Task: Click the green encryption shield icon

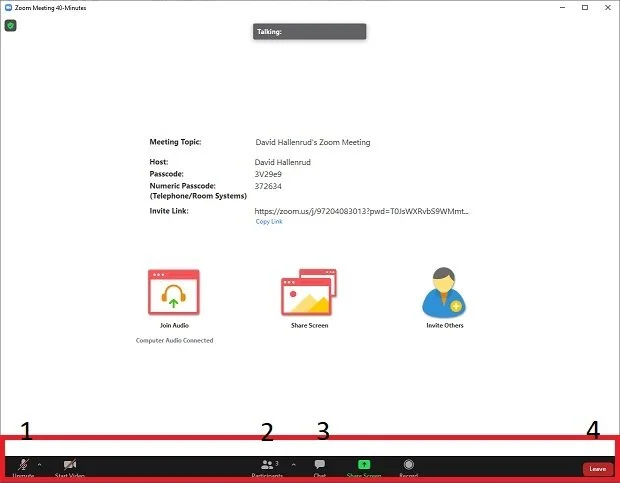Action: (10, 26)
